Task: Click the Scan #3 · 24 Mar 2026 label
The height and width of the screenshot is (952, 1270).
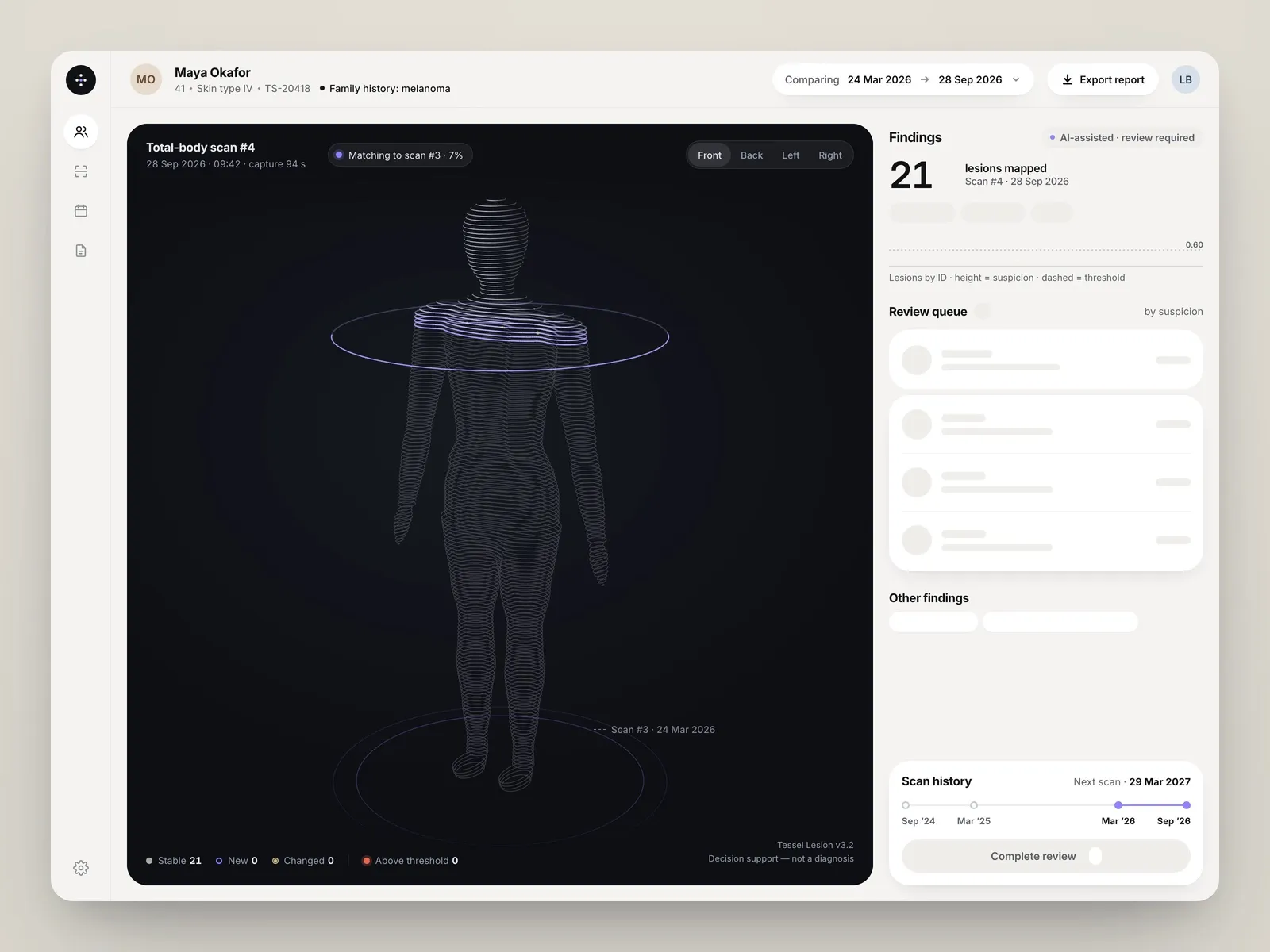Action: point(663,730)
